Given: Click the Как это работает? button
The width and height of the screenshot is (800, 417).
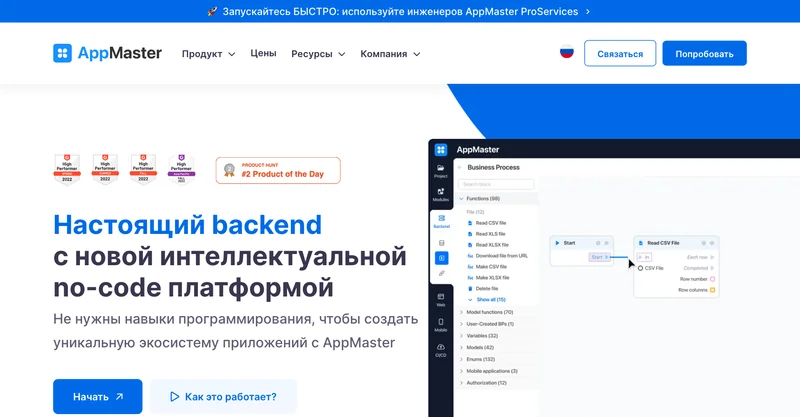Looking at the screenshot, I should [x=223, y=397].
